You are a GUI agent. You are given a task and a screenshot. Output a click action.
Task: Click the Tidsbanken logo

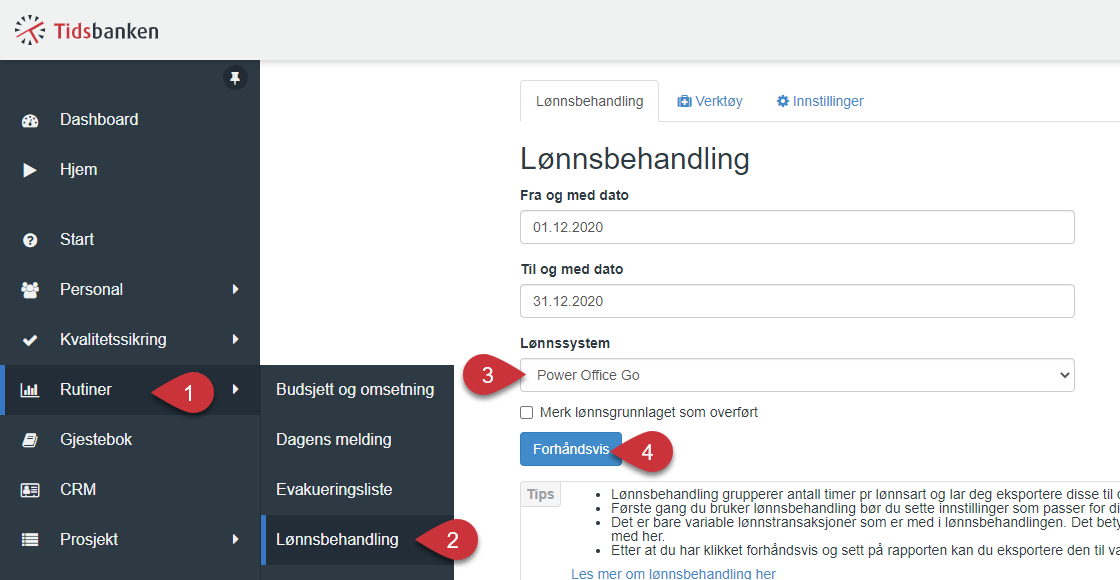tap(86, 30)
